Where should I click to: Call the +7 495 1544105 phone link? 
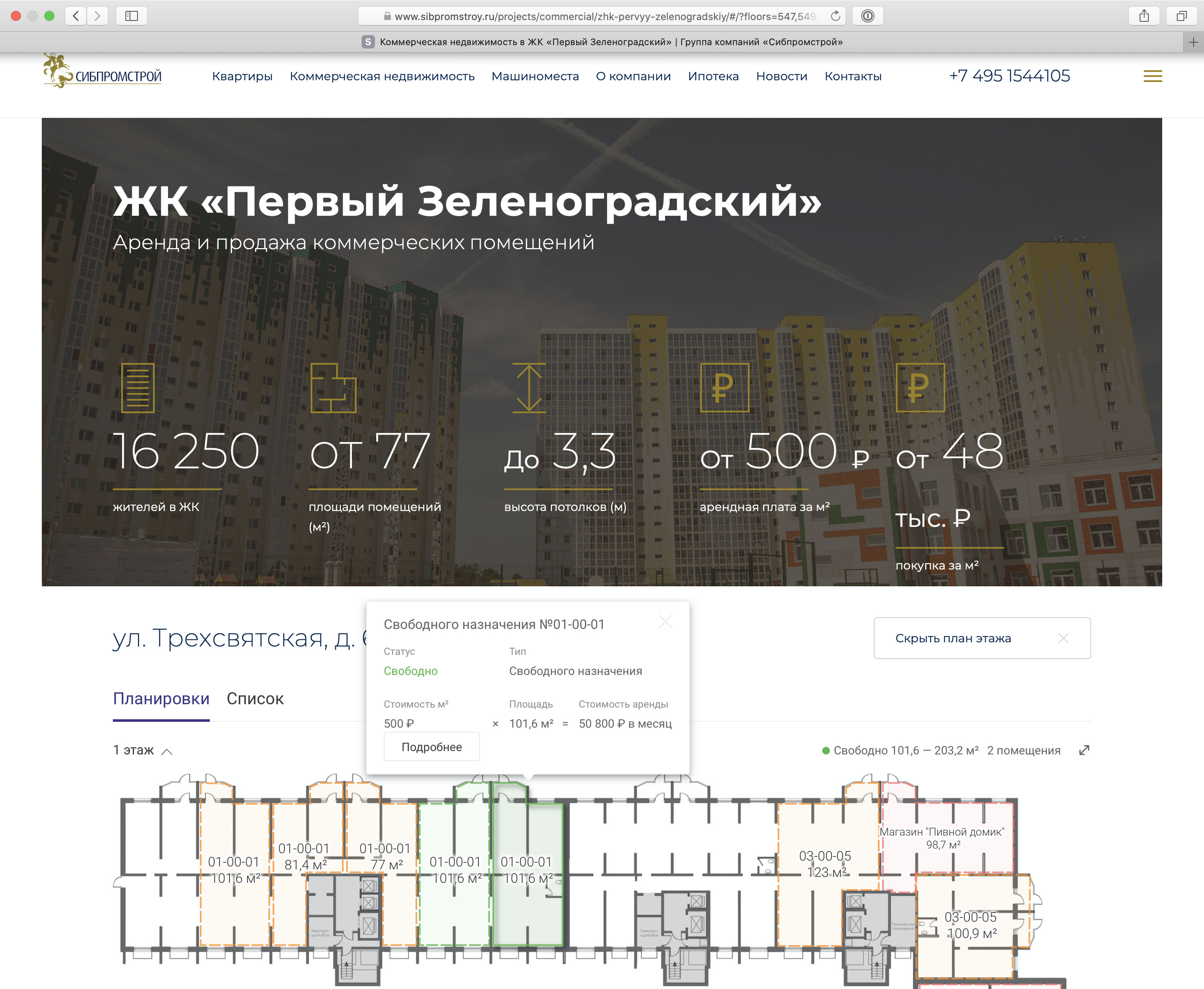coord(1009,76)
